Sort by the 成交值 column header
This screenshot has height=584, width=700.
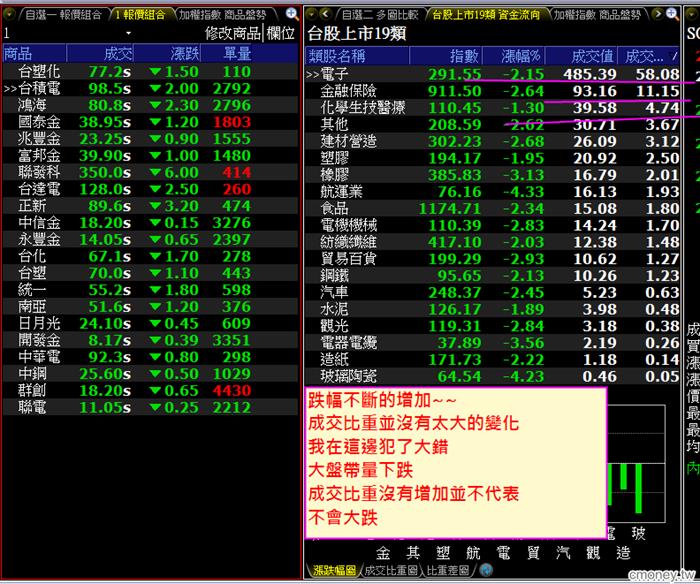[x=581, y=56]
